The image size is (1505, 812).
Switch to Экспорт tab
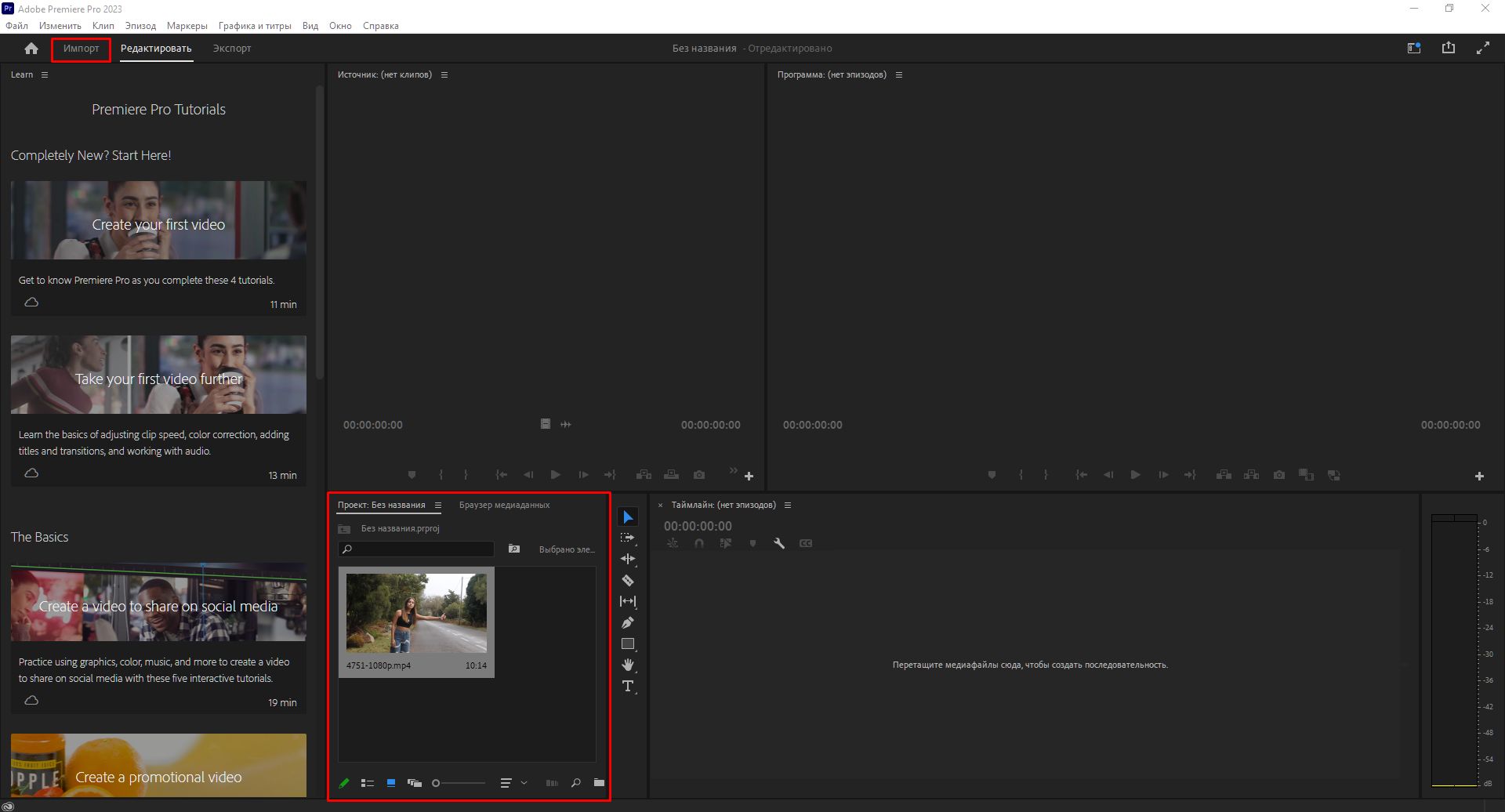[232, 49]
